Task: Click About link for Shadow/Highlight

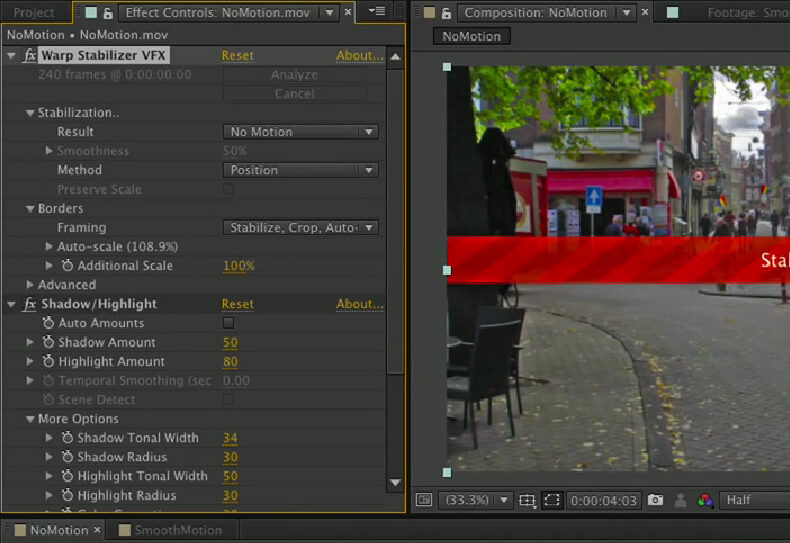Action: pyautogui.click(x=359, y=304)
